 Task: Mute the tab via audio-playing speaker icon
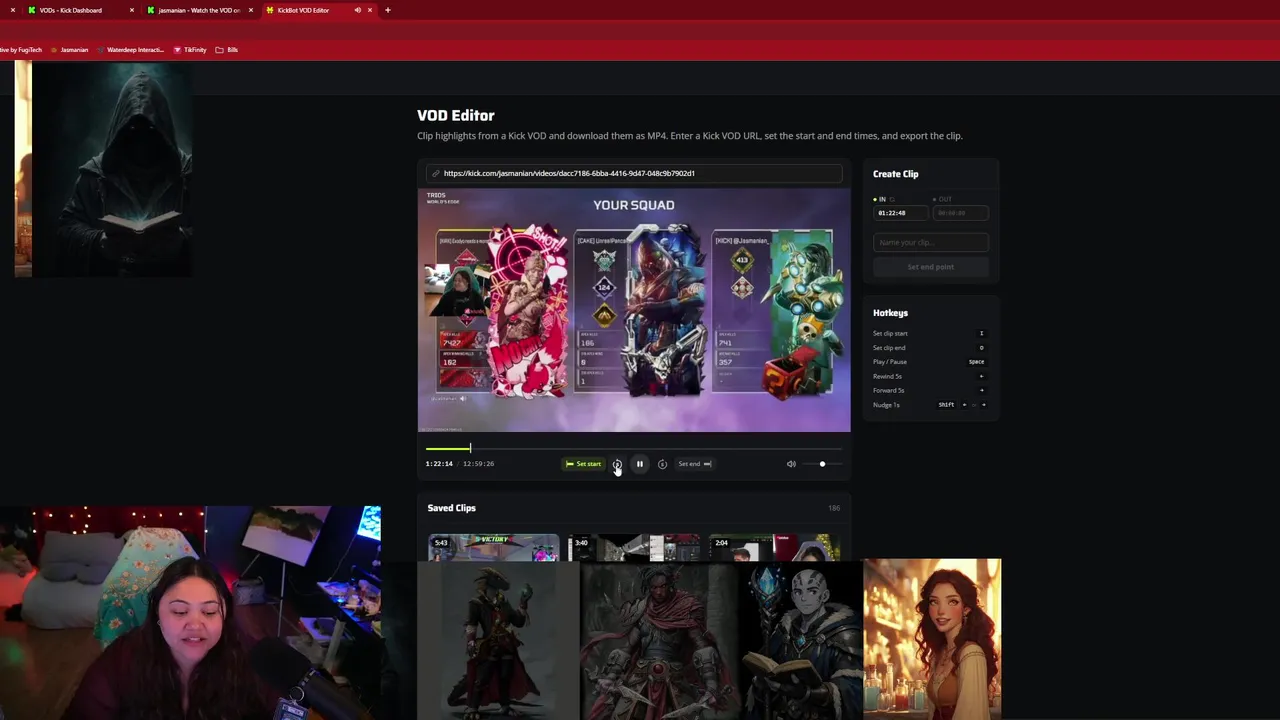[x=357, y=10]
